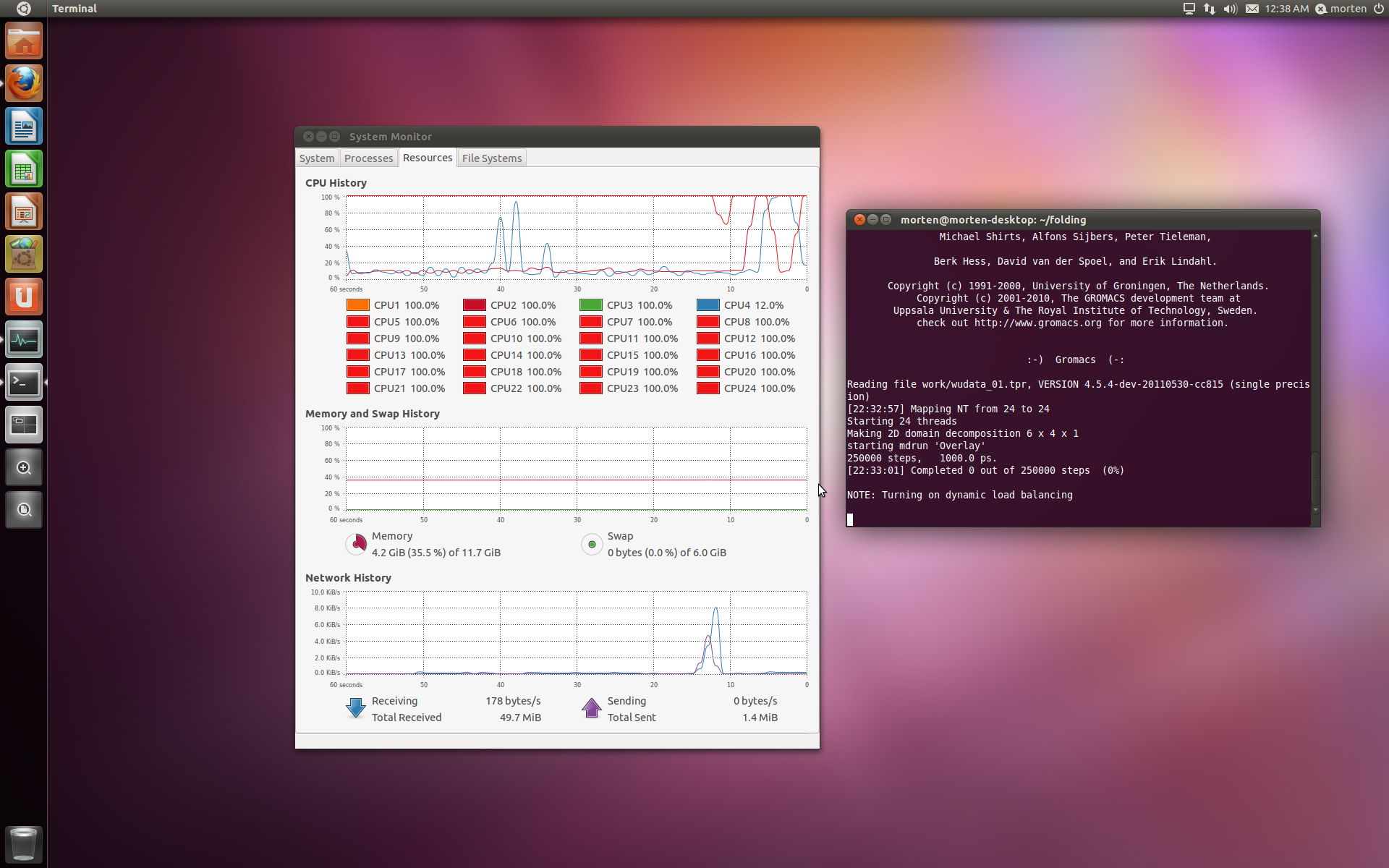Viewport: 1389px width, 868px height.
Task: Open the Files lens launcher icon
Action: [x=24, y=511]
